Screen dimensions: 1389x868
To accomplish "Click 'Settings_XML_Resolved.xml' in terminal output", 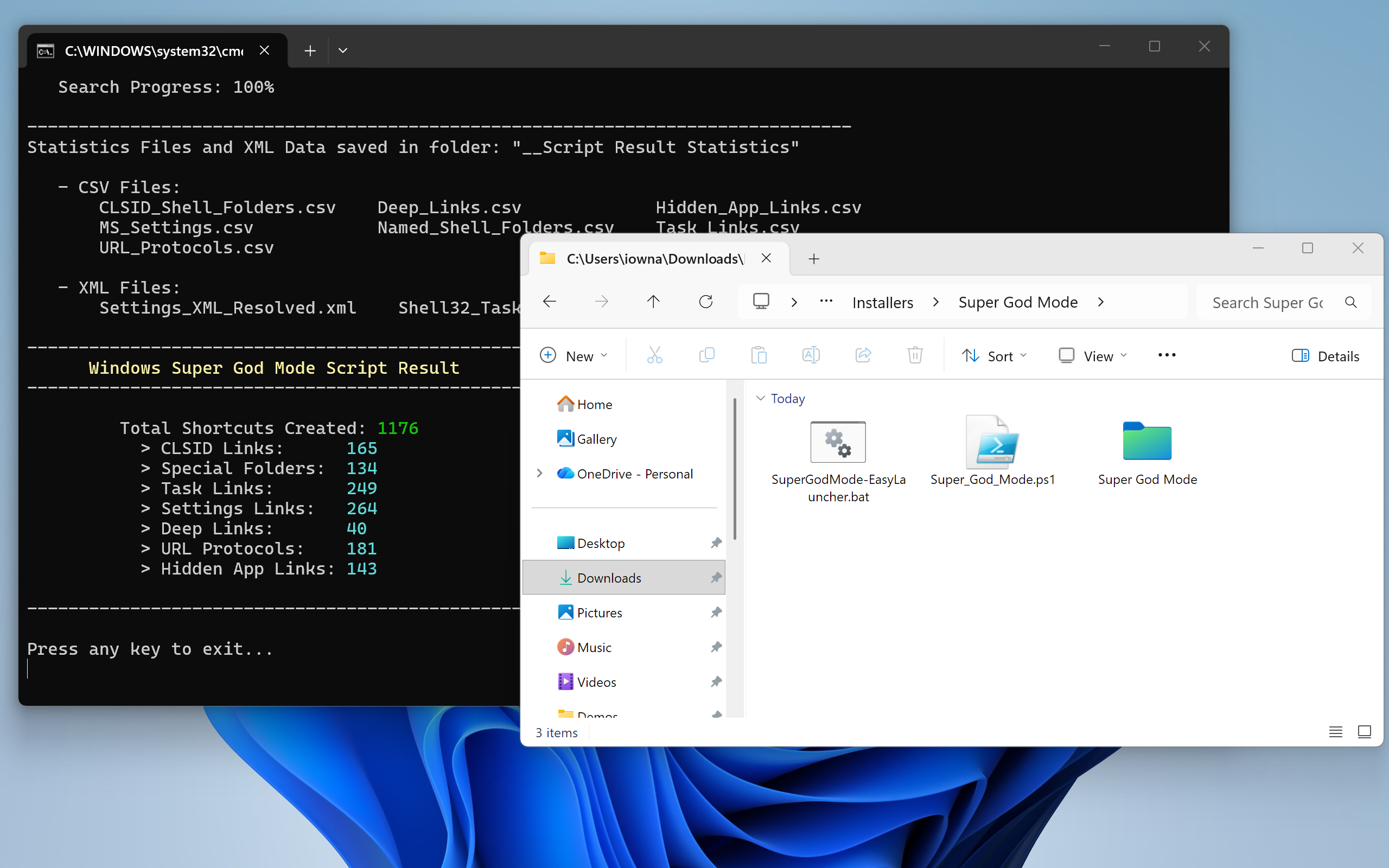I will tap(228, 308).
